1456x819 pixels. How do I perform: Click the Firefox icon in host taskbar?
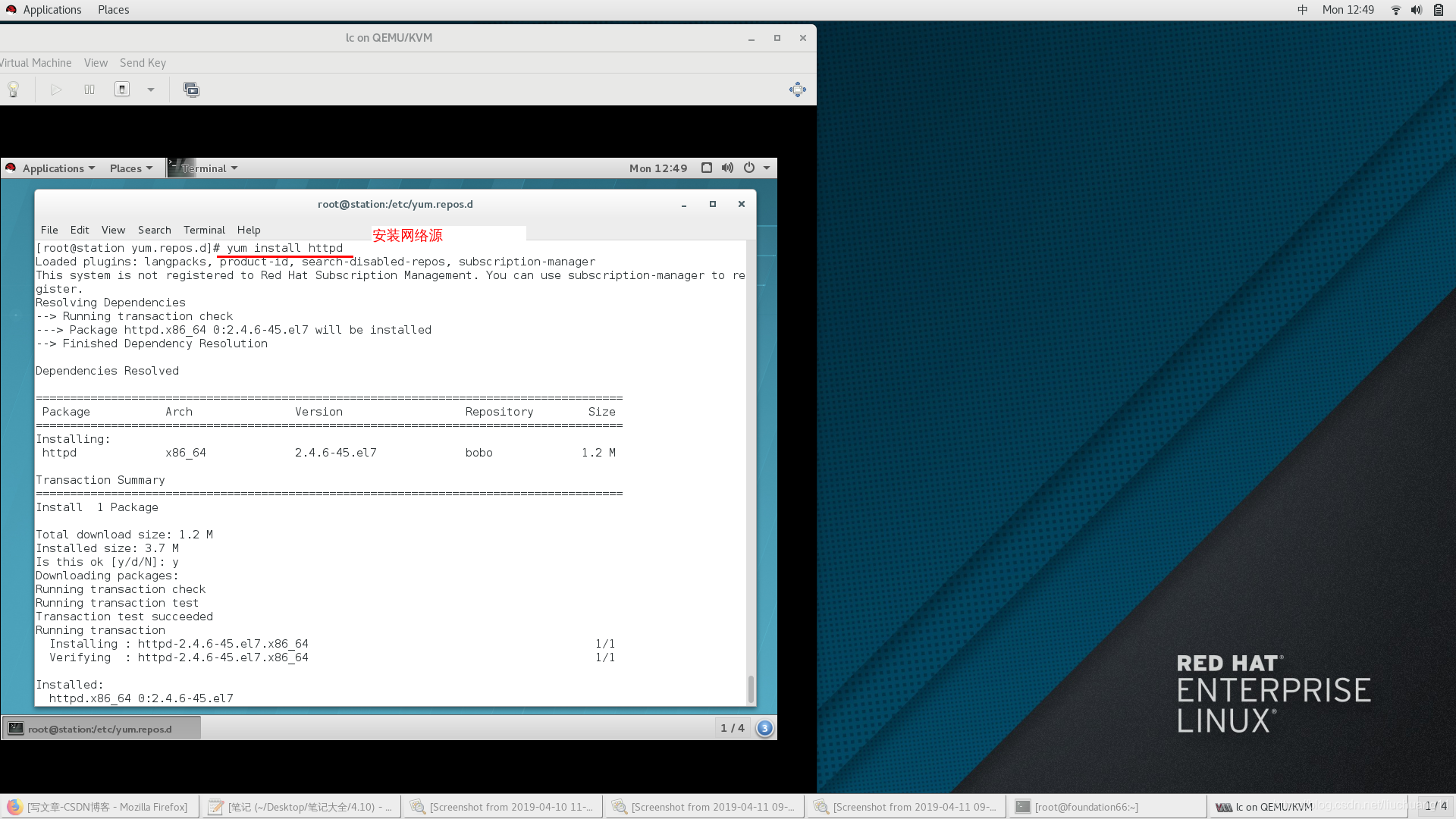point(14,807)
